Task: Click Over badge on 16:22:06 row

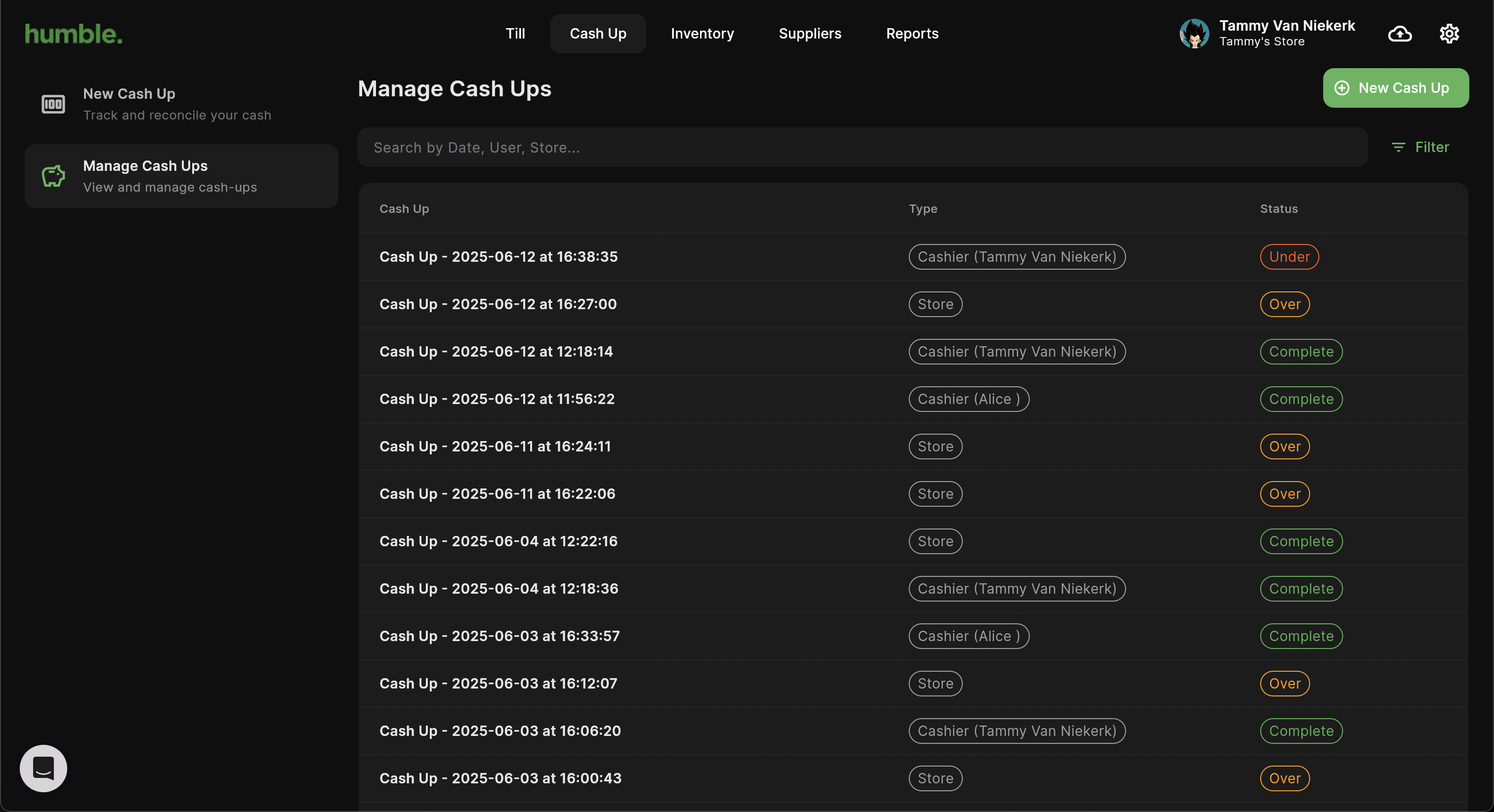Action: 1284,494
